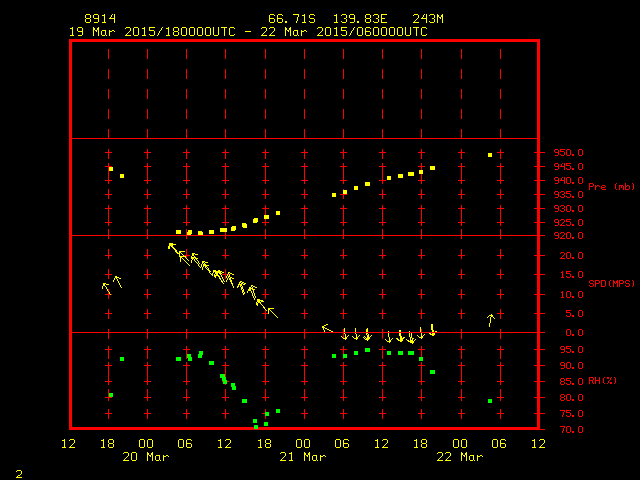Select the latitude value 66.71S
Image resolution: width=640 pixels, height=480 pixels.
pos(292,19)
